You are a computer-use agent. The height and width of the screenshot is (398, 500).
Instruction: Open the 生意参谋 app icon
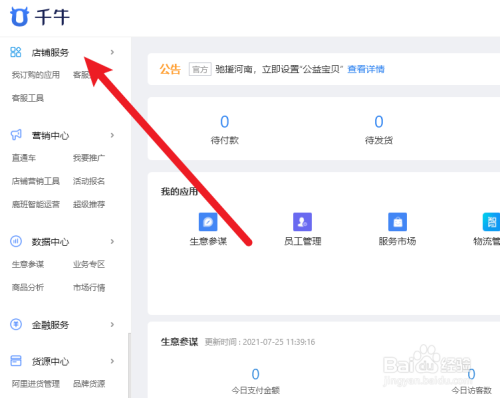pyautogui.click(x=208, y=222)
